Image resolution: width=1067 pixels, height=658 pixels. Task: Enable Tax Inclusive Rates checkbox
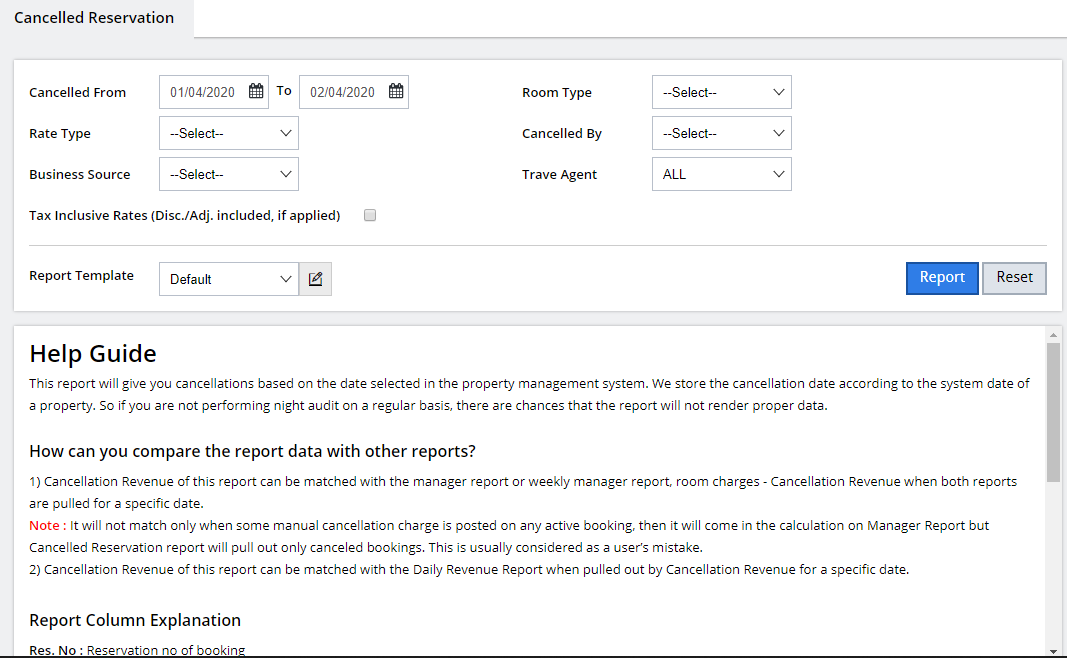tap(370, 215)
